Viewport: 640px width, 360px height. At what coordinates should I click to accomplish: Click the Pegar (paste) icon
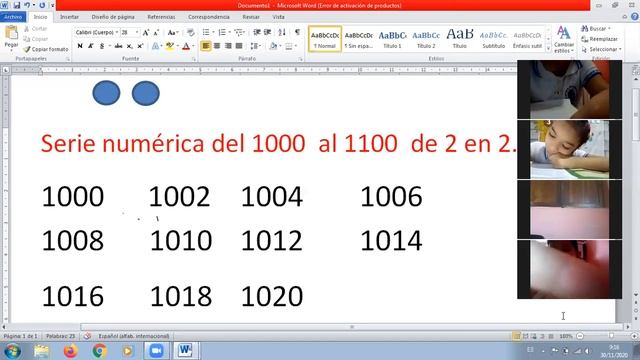click(x=11, y=33)
